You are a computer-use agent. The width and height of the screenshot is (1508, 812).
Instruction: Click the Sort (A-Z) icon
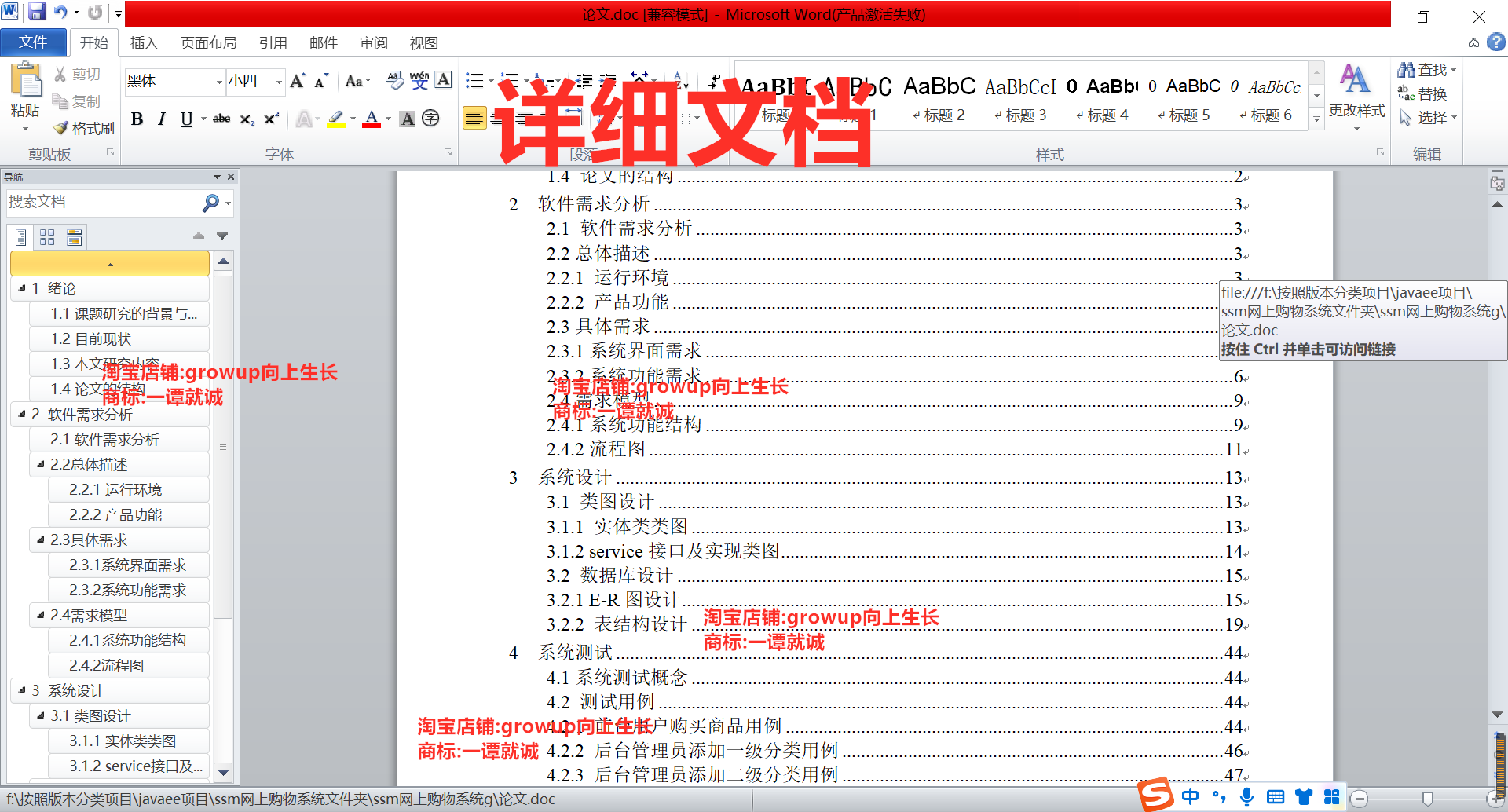(681, 80)
